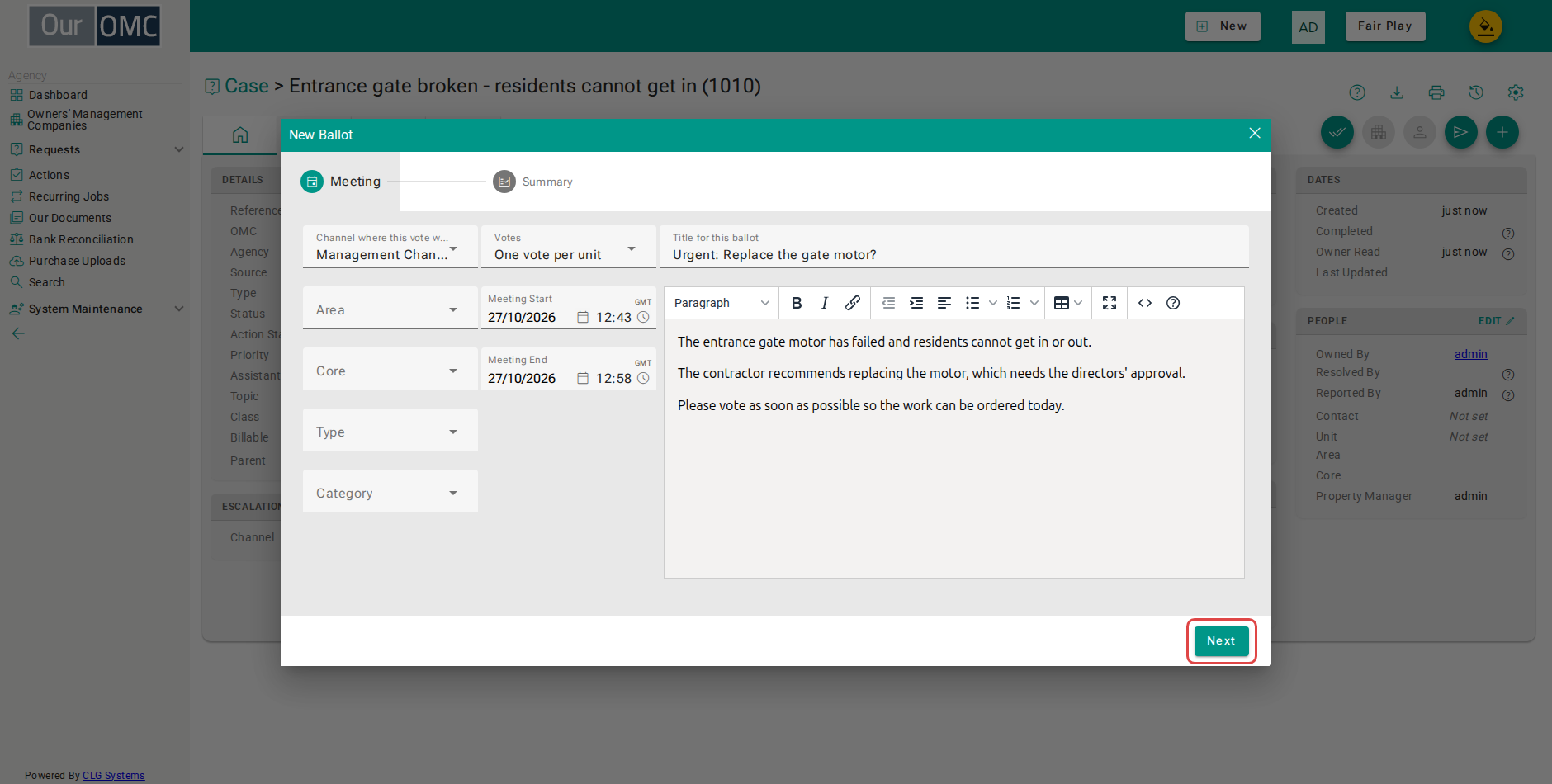Select the Summary step
The width and height of the screenshot is (1552, 784).
pos(532,182)
